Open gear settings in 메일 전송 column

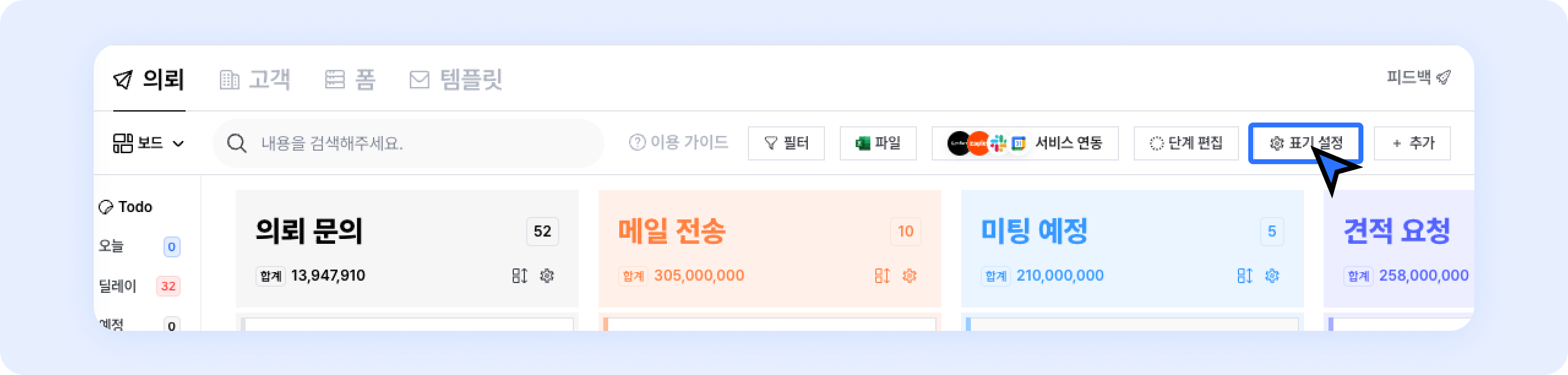tap(910, 276)
